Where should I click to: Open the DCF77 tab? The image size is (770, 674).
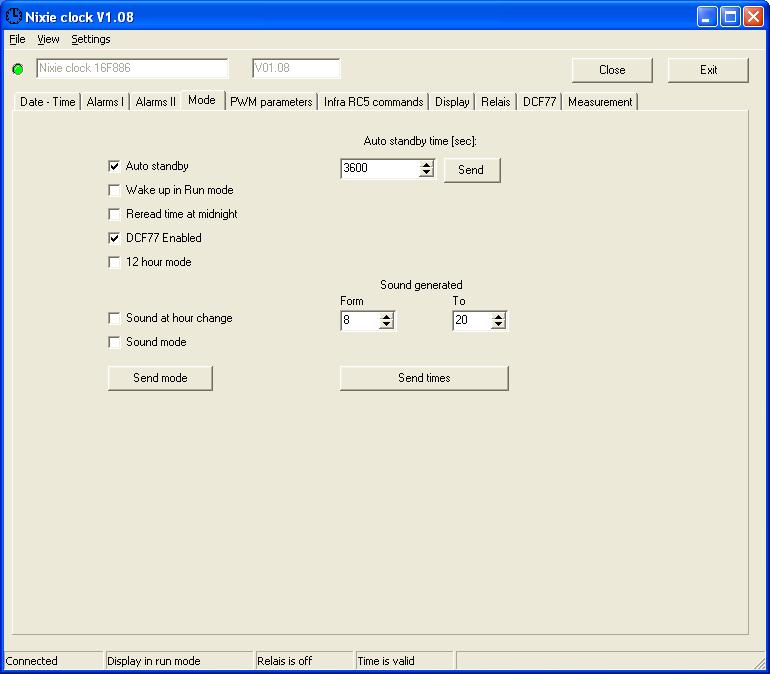tap(539, 102)
